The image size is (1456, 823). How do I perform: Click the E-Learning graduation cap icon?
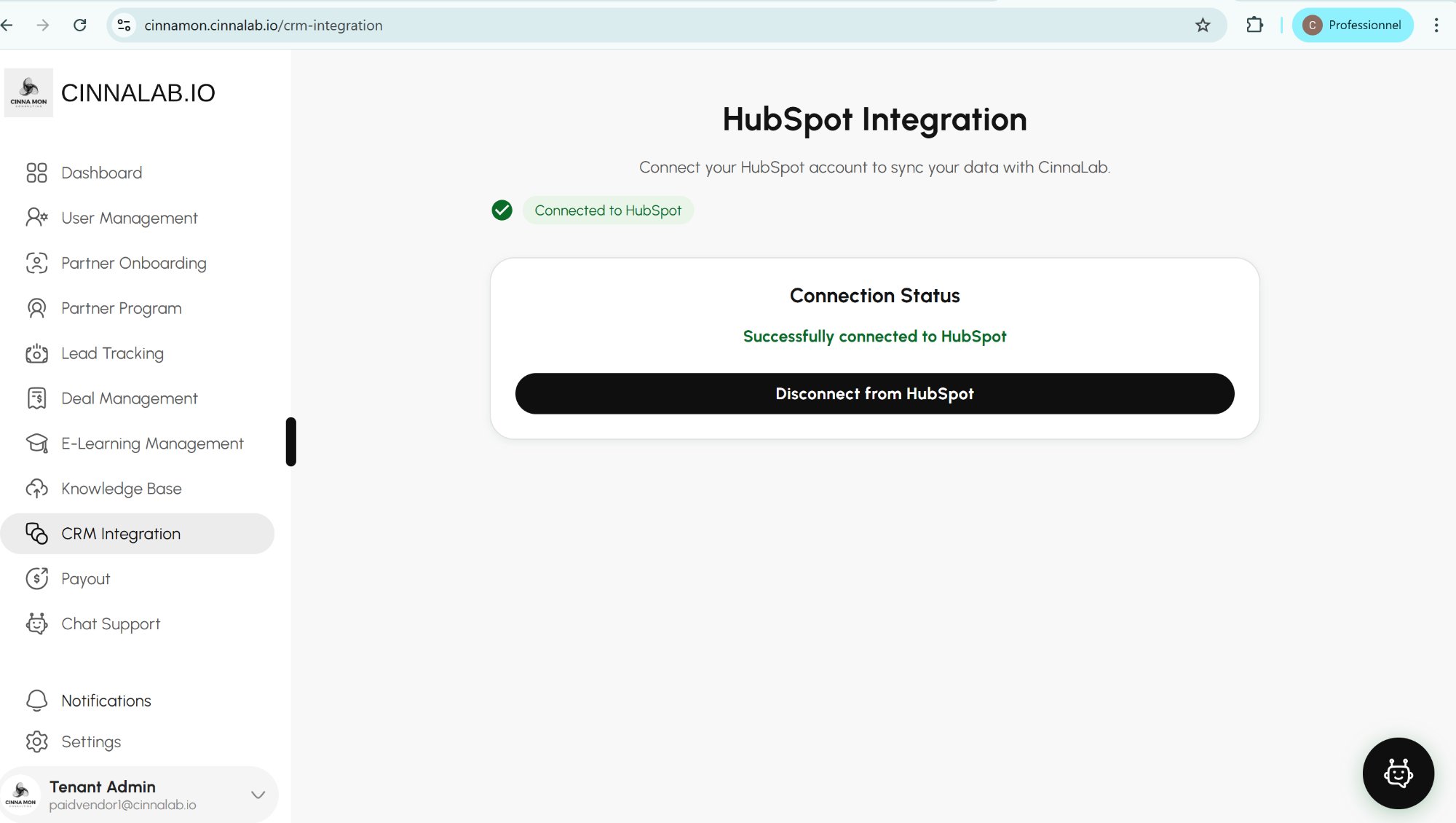pyautogui.click(x=36, y=444)
